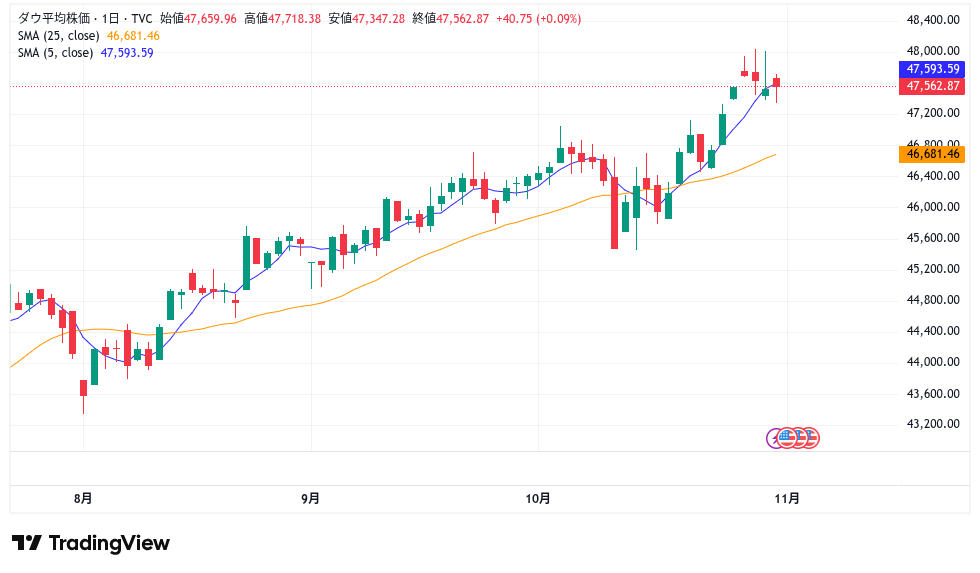This screenshot has width=980, height=573.
Task: Click the SMA (25, close) indicator label
Action: coord(58,35)
